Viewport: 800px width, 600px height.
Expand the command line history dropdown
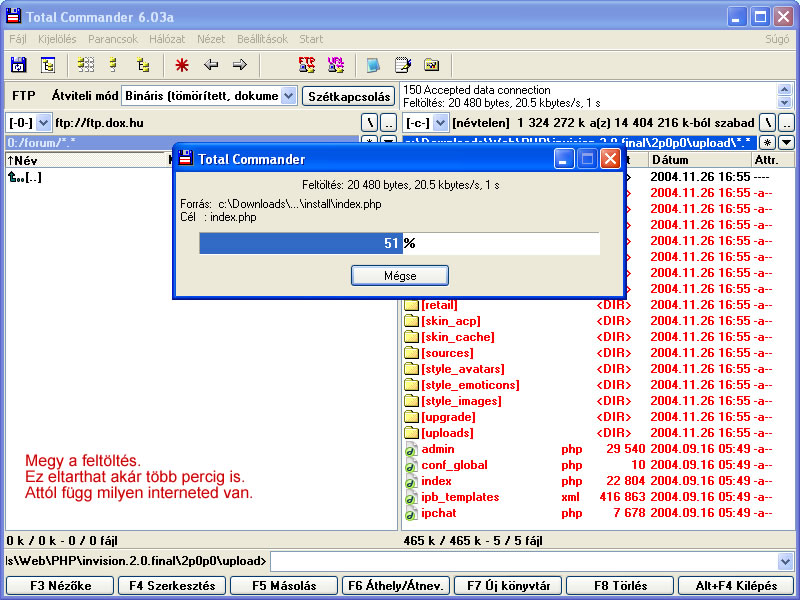pos(785,561)
